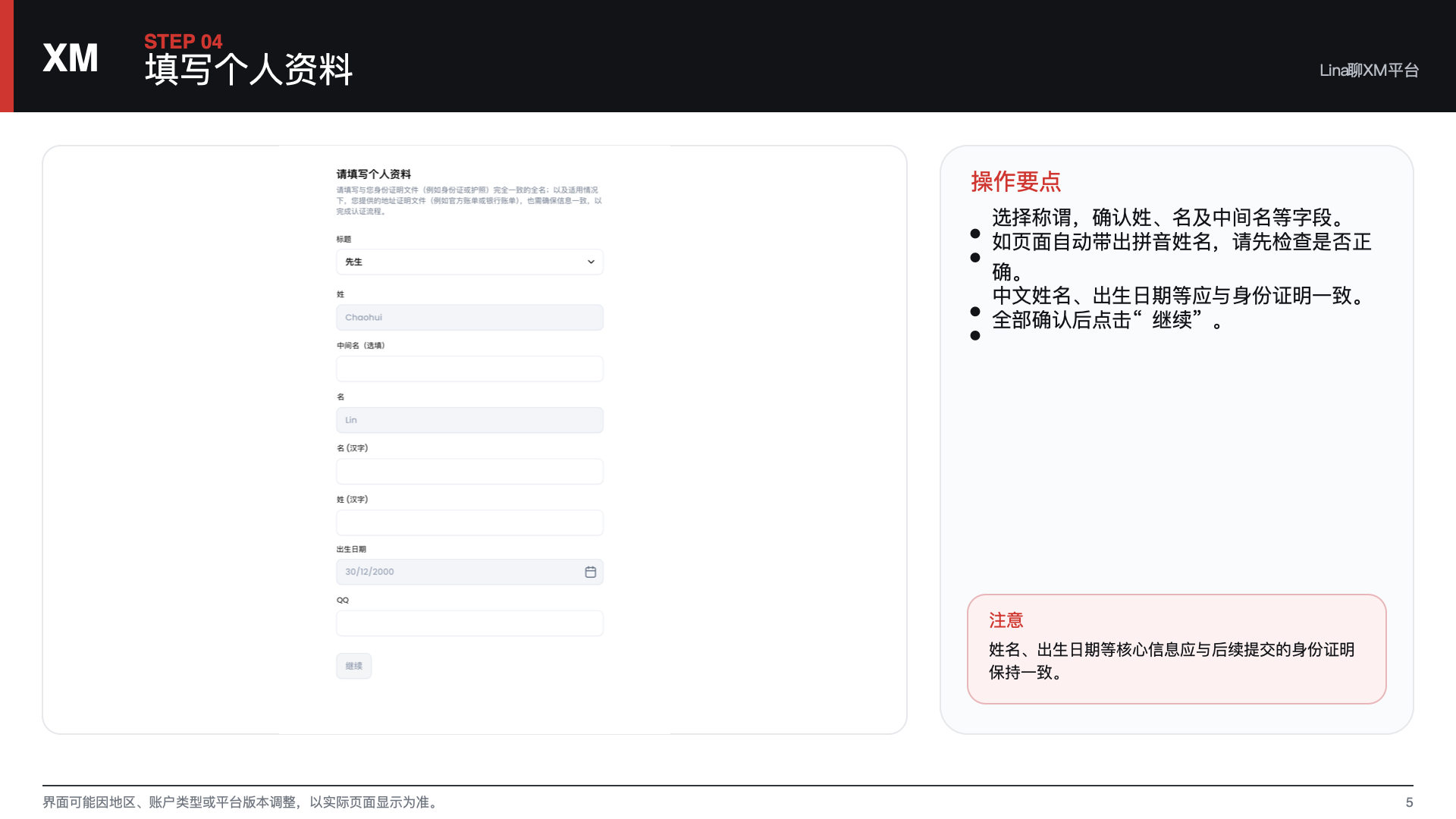Click the STEP 04 label
The width and height of the screenshot is (1456, 819).
[183, 41]
